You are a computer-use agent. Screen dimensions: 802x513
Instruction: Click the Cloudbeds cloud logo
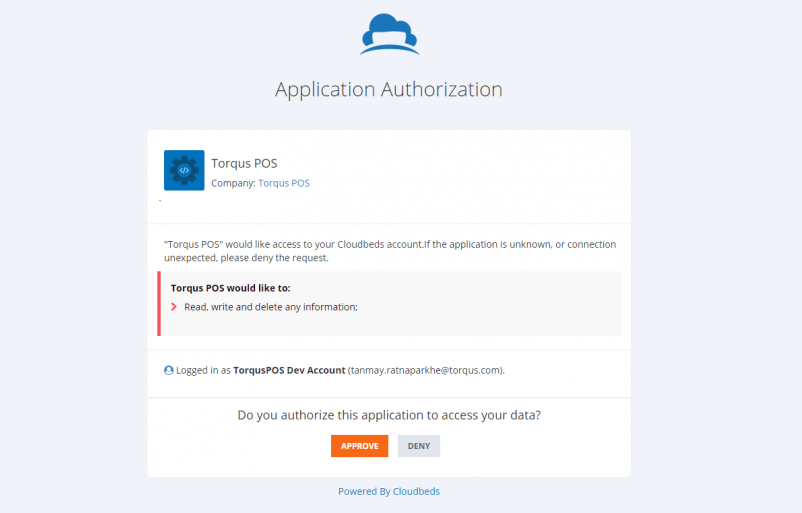click(389, 34)
